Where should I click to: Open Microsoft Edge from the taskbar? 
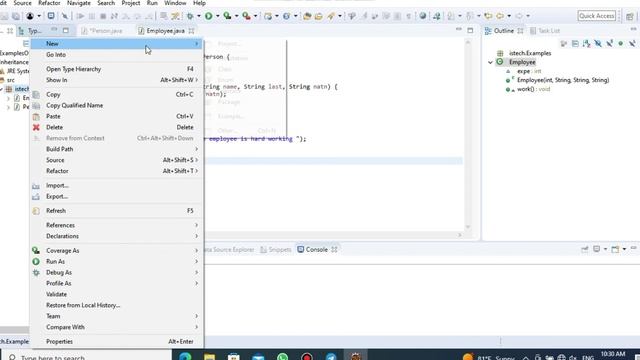pos(185,356)
